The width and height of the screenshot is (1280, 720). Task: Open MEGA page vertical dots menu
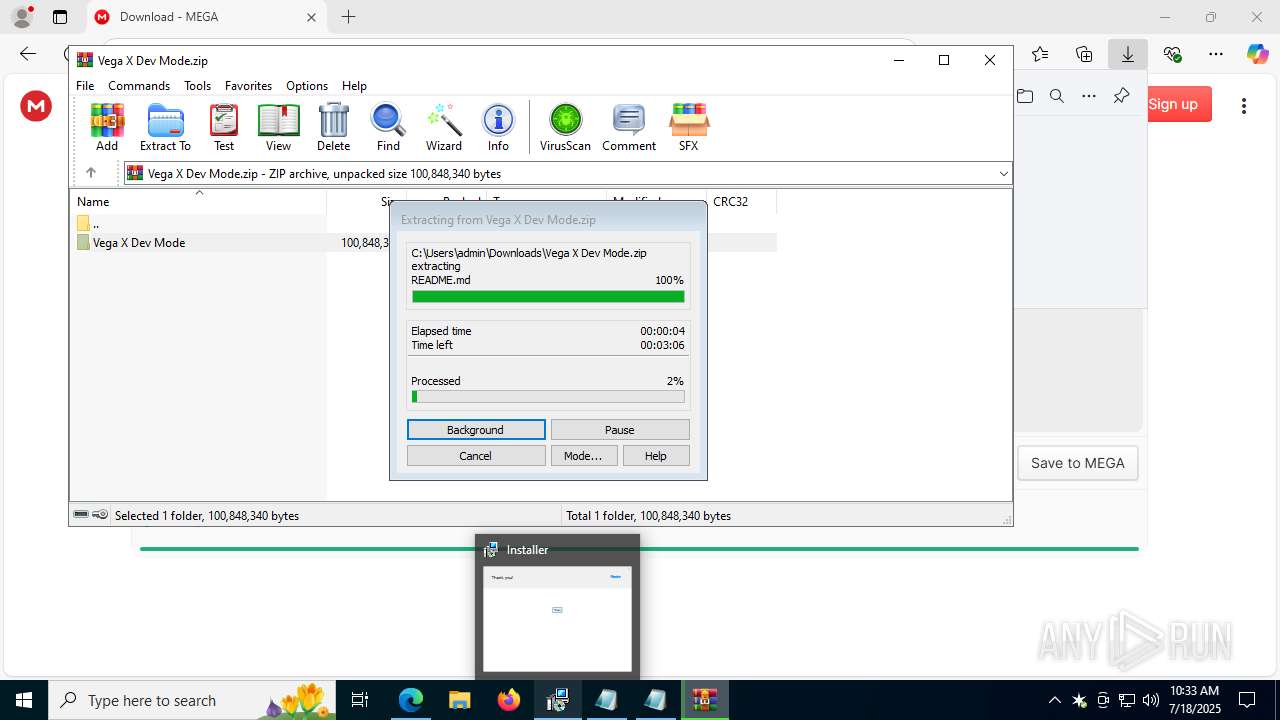coord(1244,105)
